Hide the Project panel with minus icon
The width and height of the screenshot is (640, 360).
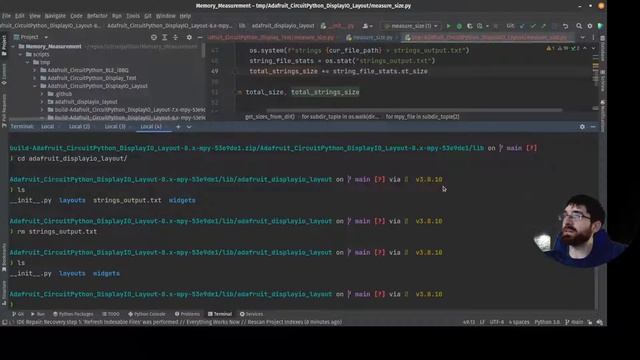click(x=200, y=37)
